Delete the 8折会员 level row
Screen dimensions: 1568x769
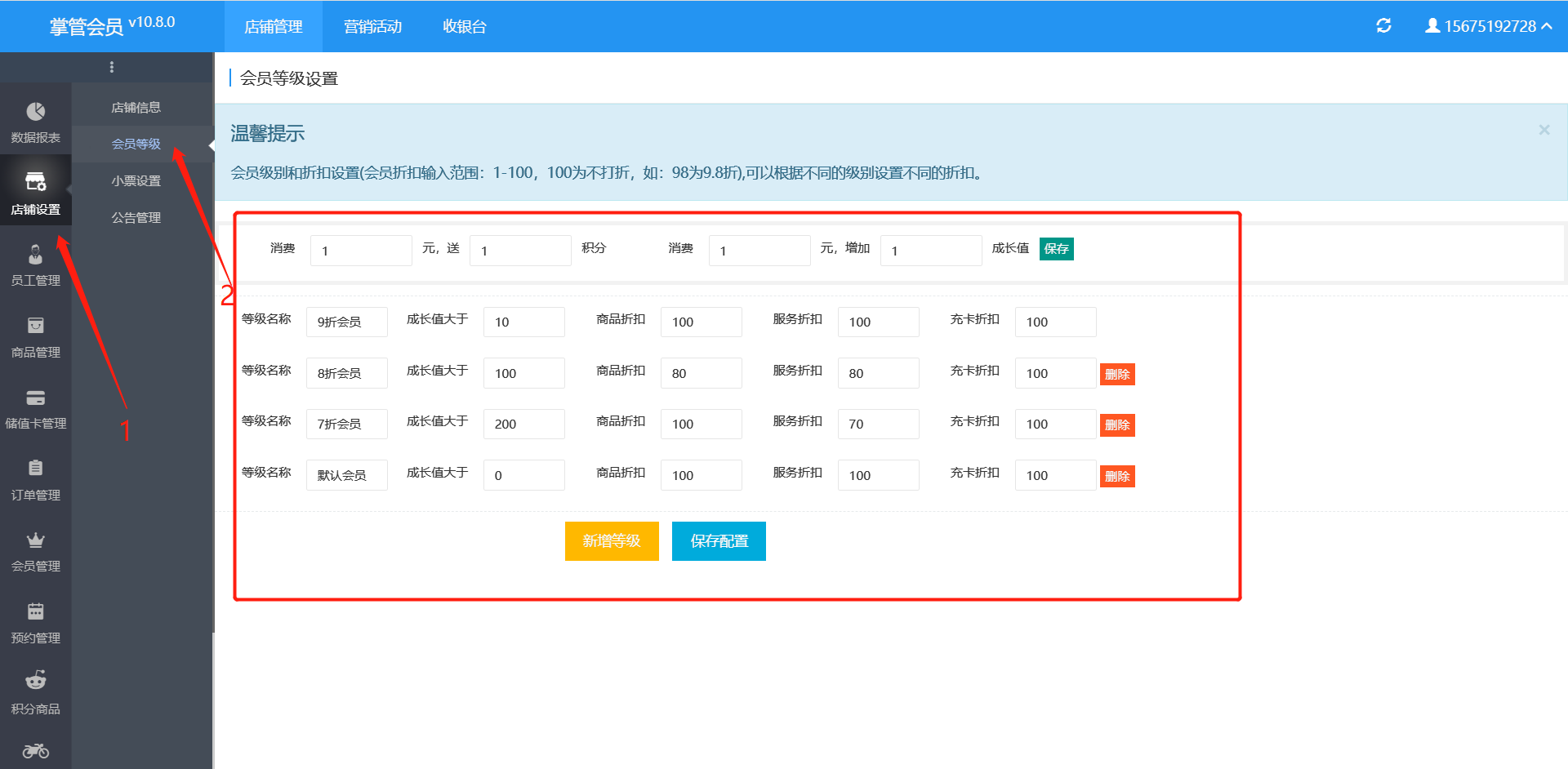coord(1116,374)
